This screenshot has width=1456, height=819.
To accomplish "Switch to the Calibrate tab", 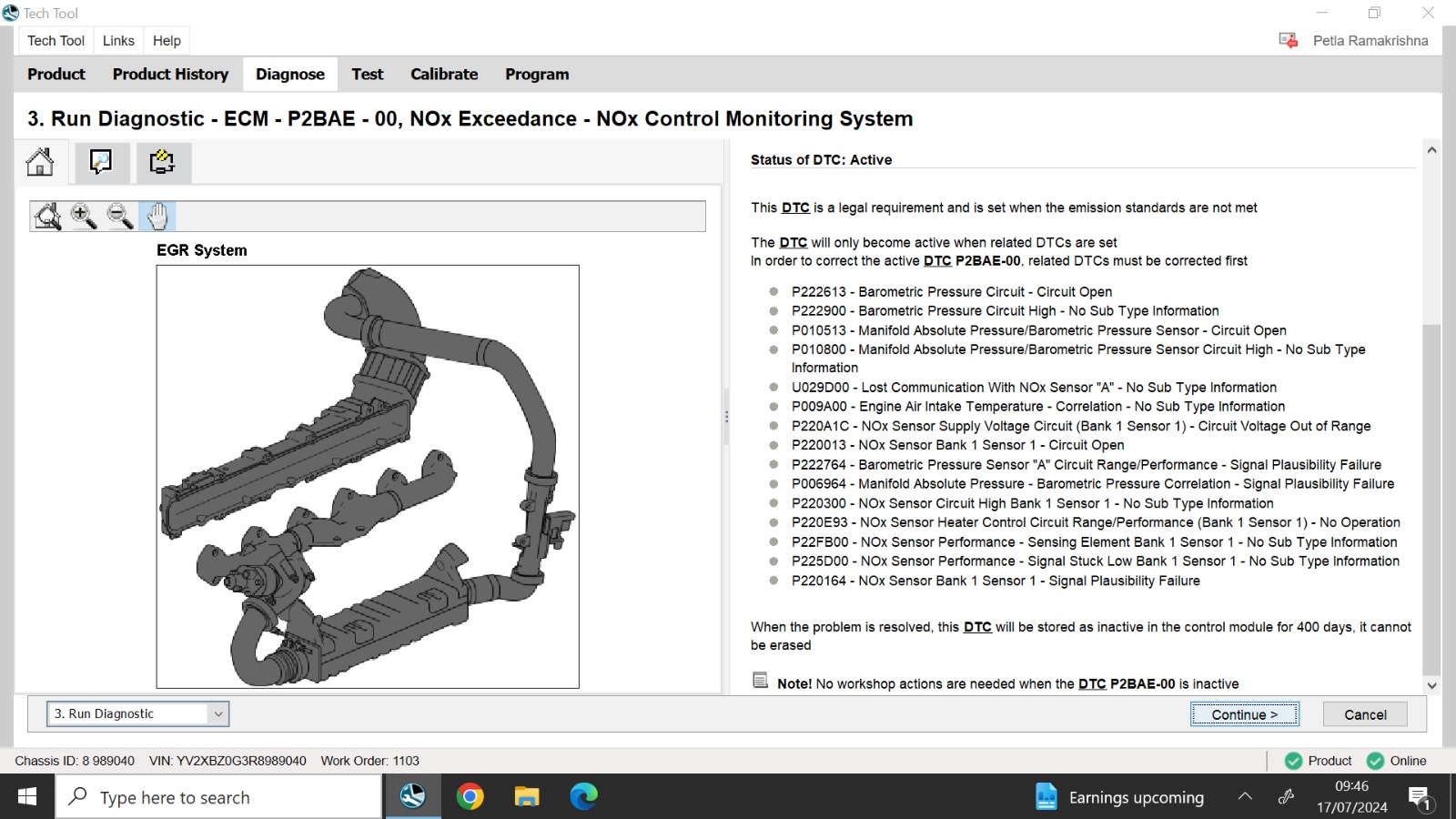I will [444, 75].
